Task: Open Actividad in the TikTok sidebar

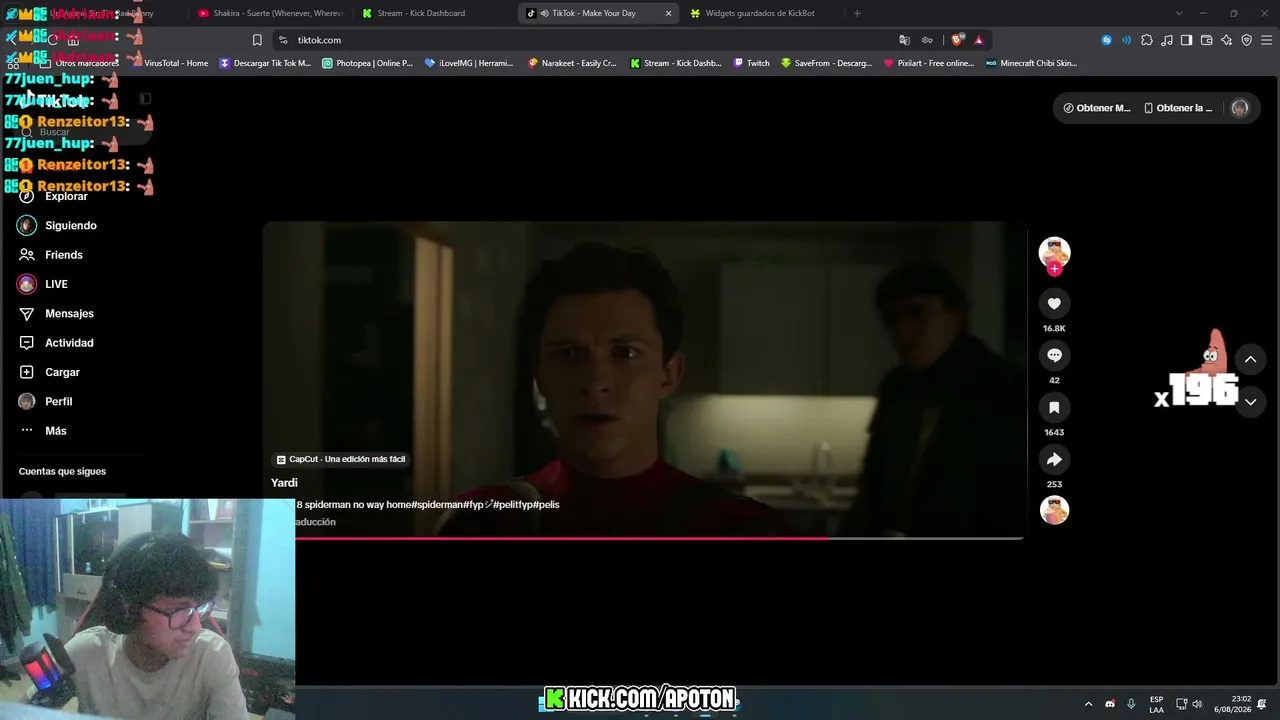Action: pyautogui.click(x=56, y=343)
